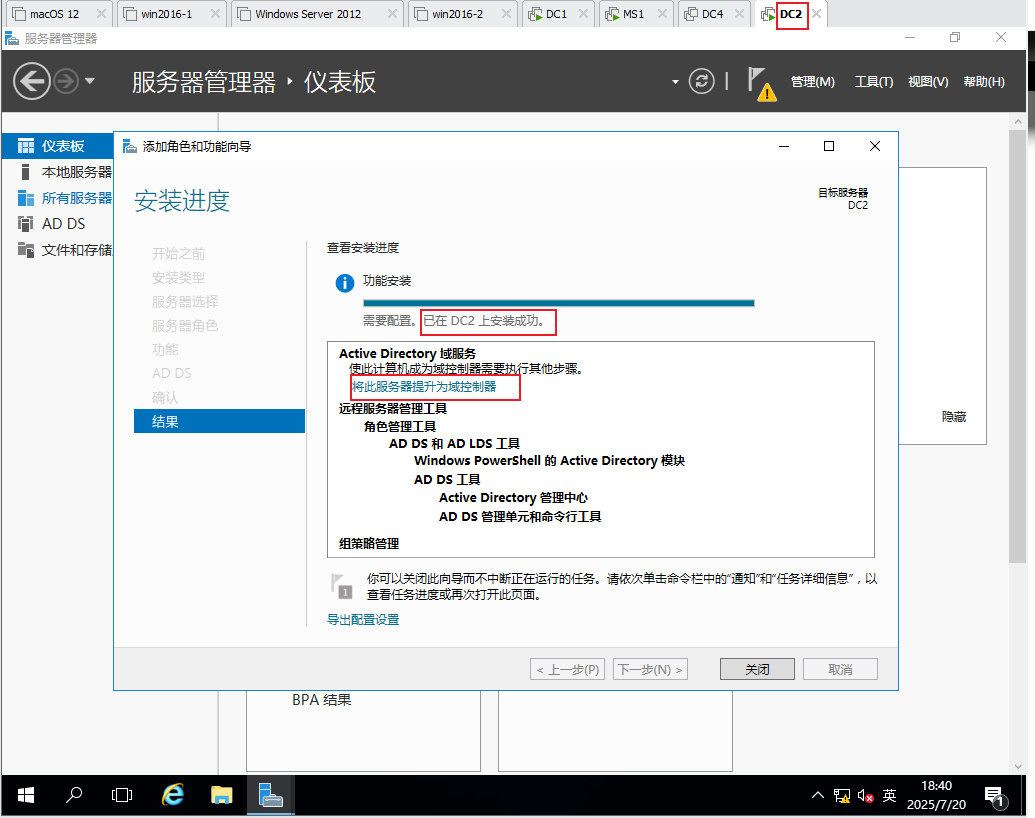Viewport: 1035px width, 818px height.
Task: Select AD DS in the sidebar
Action: (57, 224)
